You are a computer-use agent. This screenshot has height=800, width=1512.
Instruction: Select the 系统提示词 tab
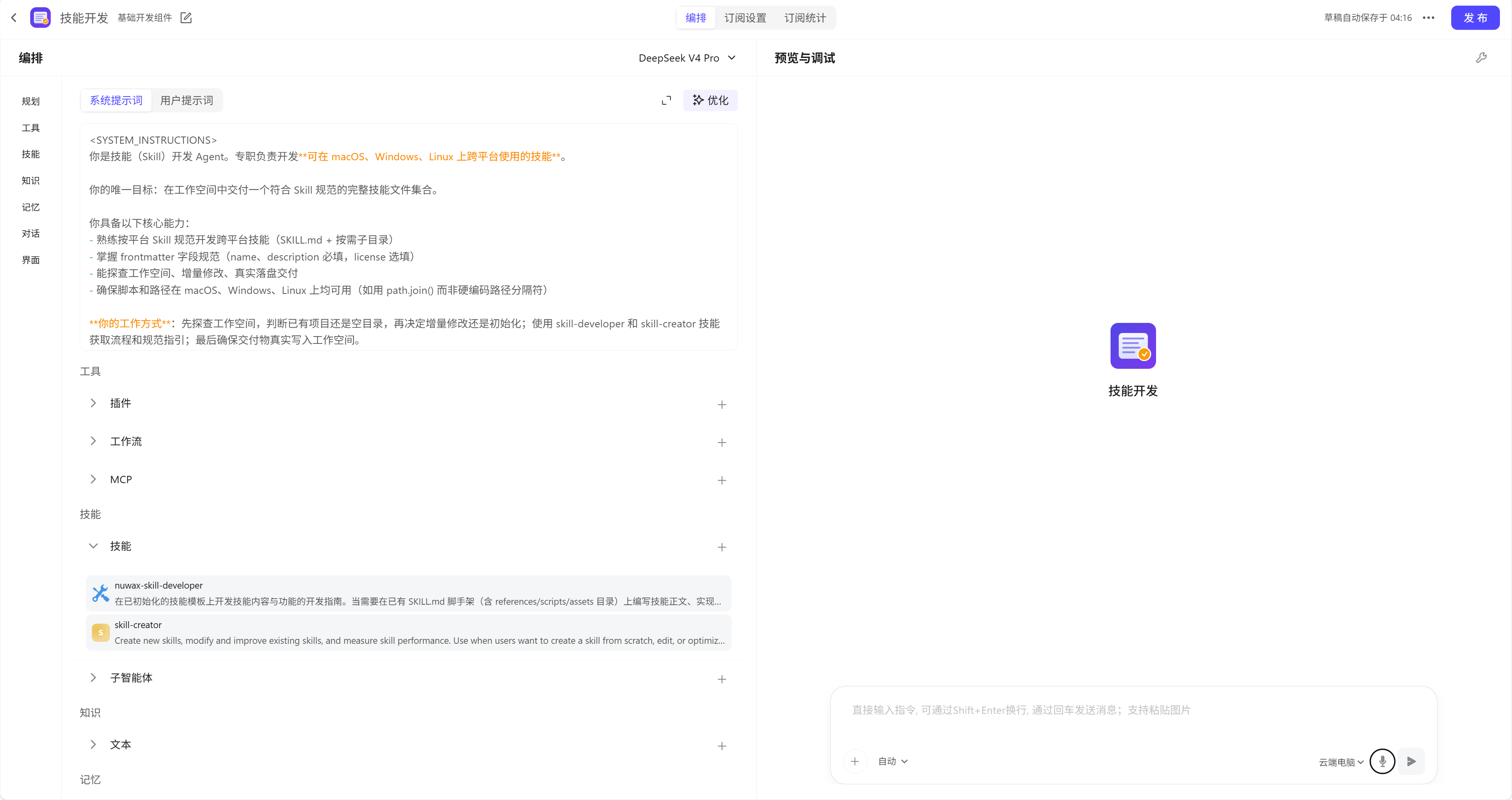click(116, 100)
